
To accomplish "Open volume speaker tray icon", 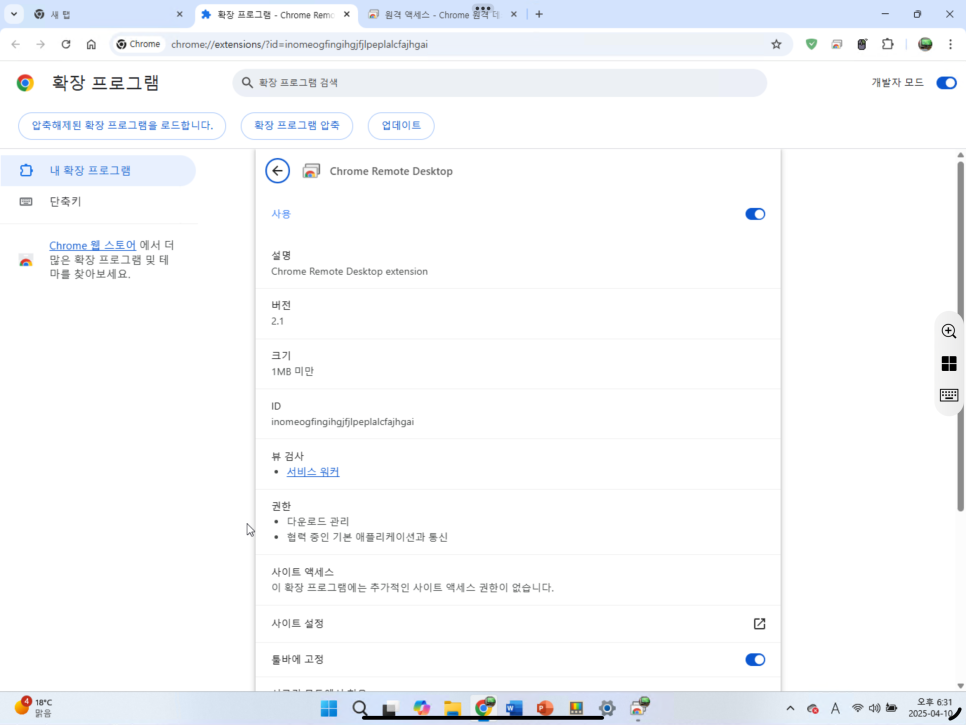I will click(x=874, y=708).
